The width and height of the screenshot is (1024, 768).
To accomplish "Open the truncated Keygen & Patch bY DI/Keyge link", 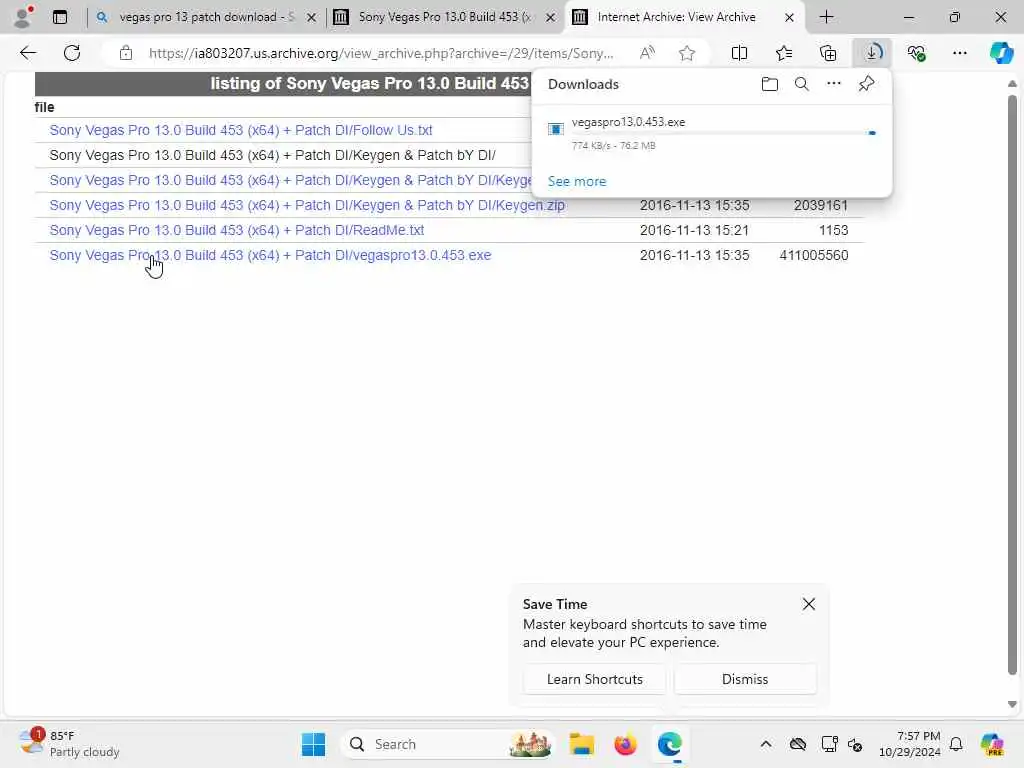I will pos(291,180).
